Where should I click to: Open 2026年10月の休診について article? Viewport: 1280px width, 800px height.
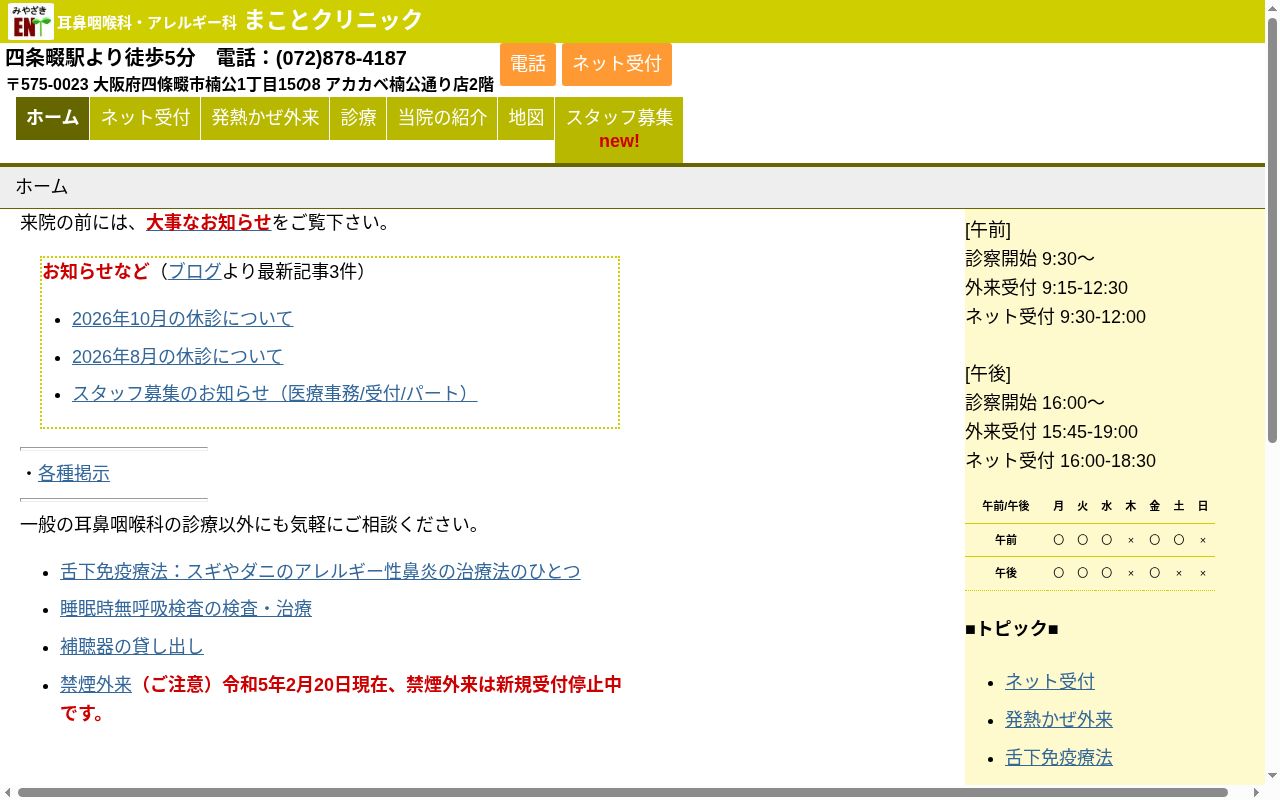pos(182,318)
